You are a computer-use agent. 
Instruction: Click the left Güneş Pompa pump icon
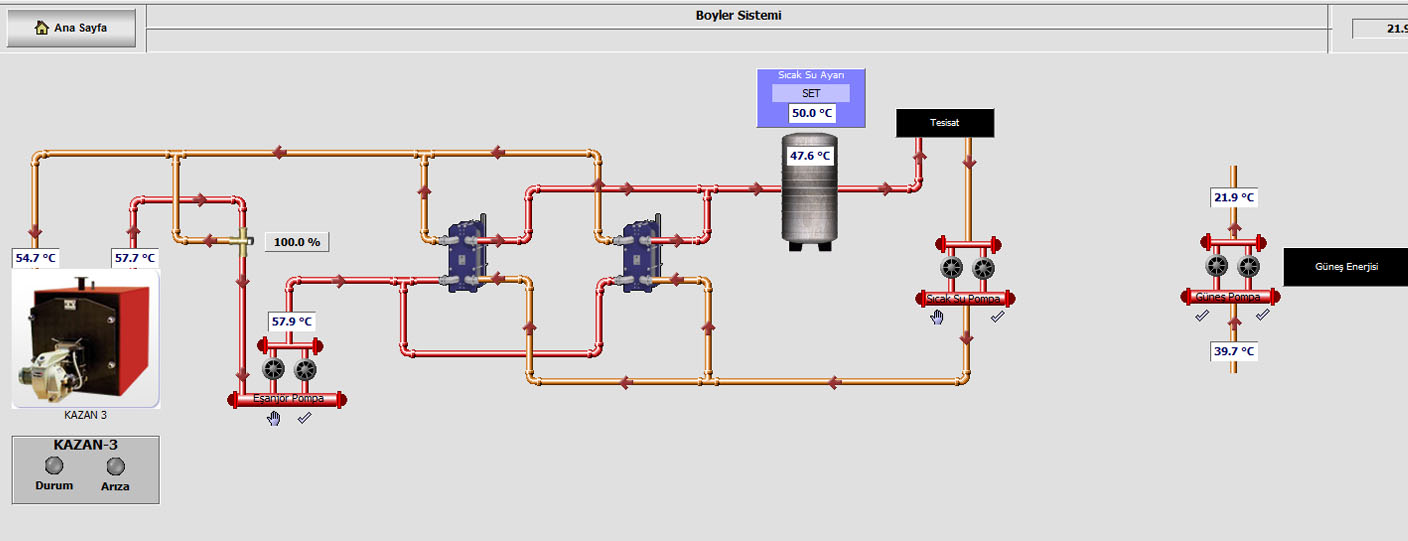point(1217,267)
